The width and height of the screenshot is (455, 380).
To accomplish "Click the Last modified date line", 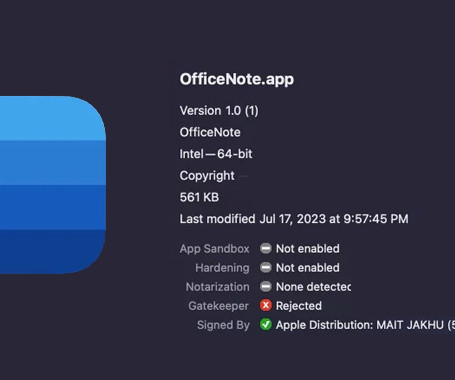I will (x=294, y=219).
